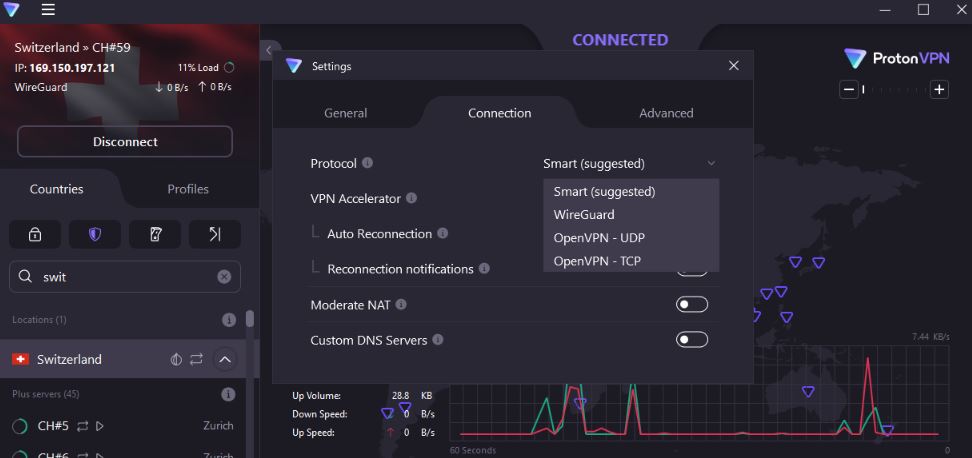Click the load circle next to CH#5
972x458 pixels.
[x=20, y=426]
